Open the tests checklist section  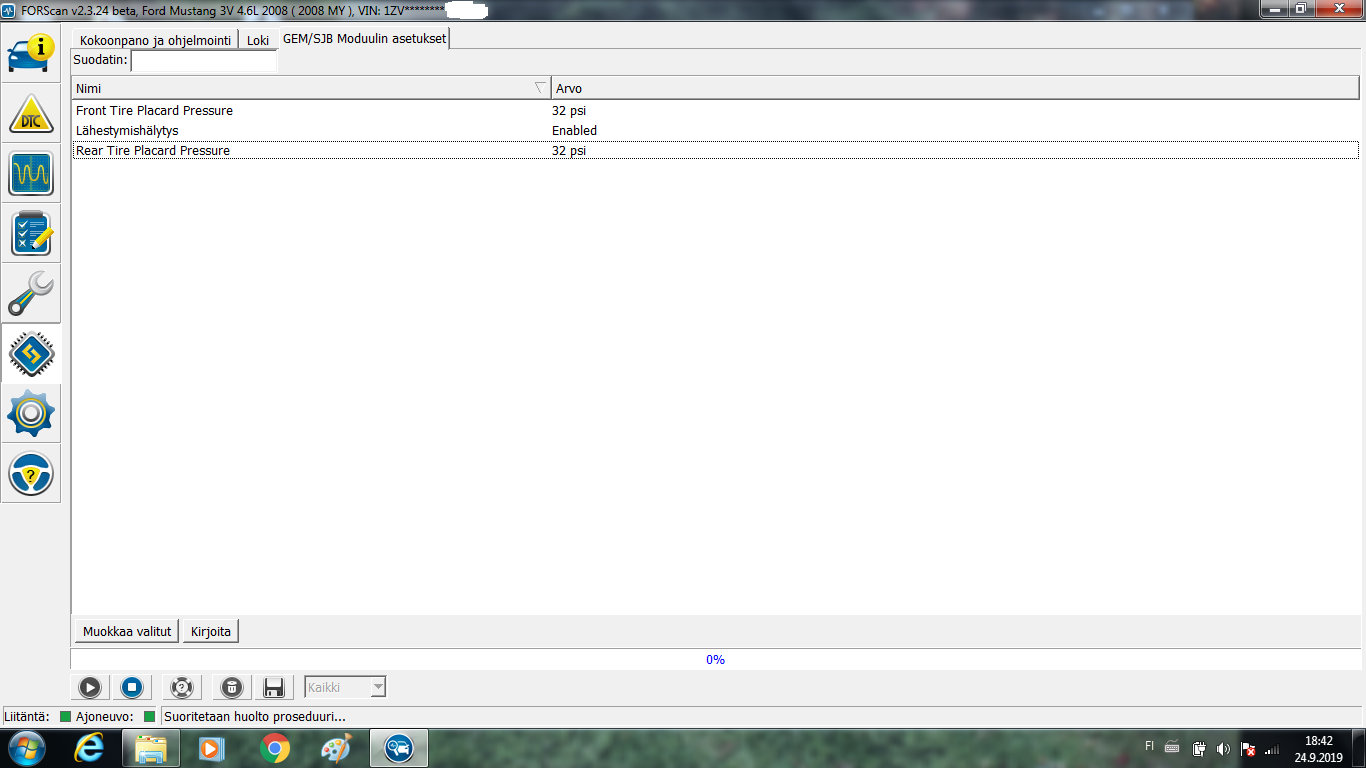31,234
